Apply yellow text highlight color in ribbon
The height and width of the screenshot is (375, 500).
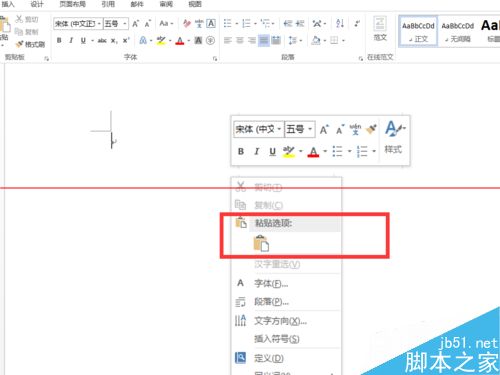pos(161,41)
